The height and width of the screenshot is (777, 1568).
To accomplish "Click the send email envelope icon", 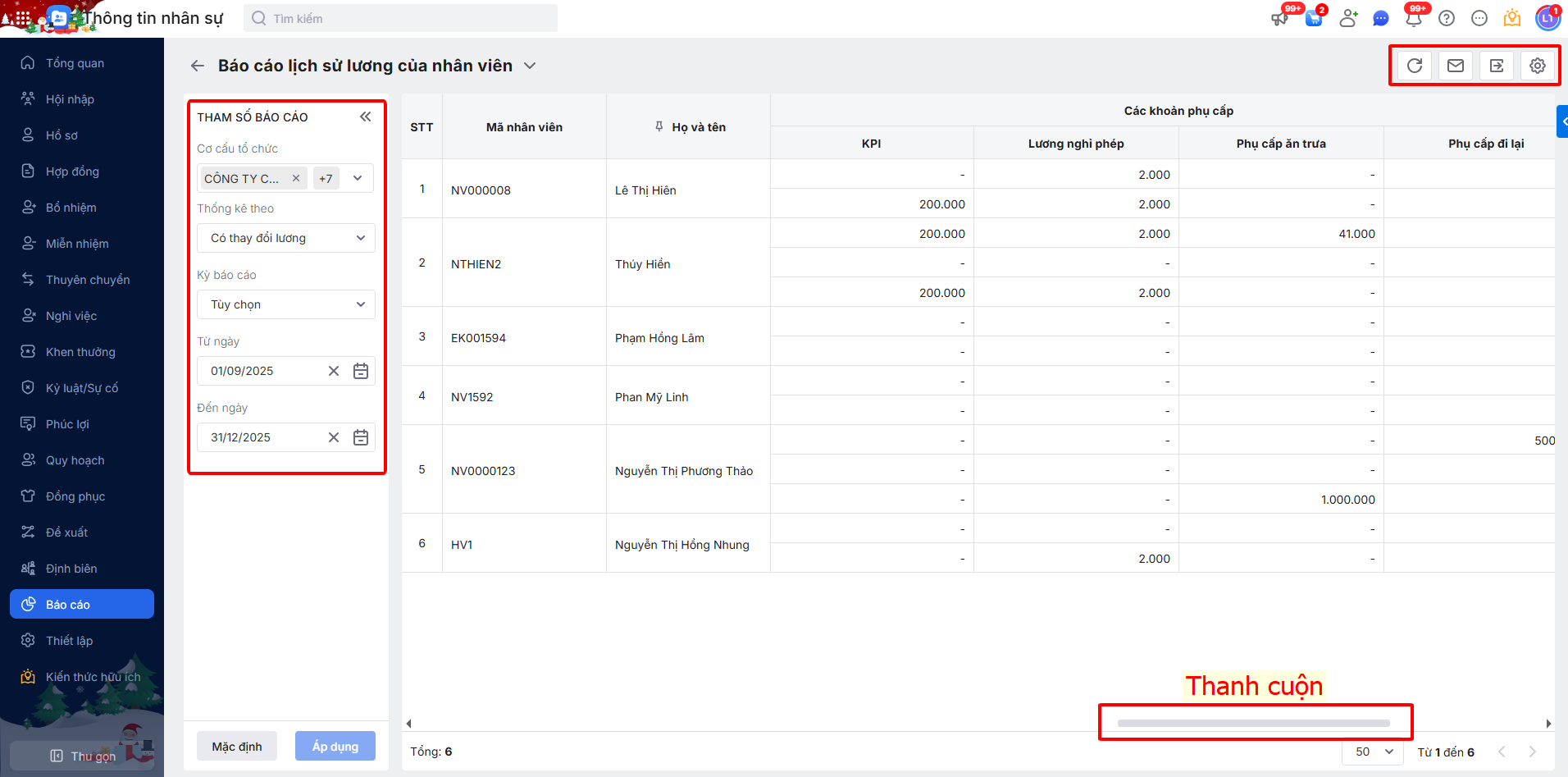I will coord(1456,66).
